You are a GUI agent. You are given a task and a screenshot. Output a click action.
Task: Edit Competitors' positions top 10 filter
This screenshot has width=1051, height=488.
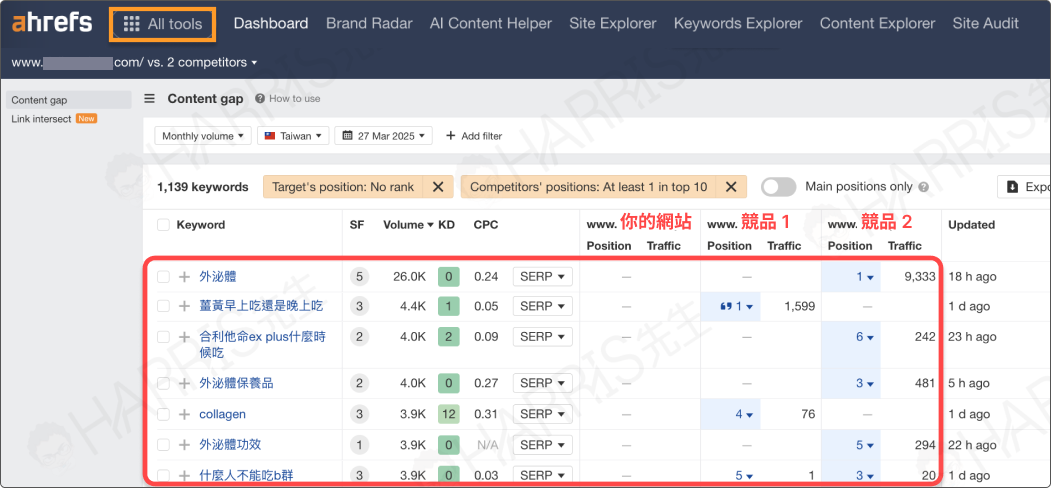(x=589, y=187)
